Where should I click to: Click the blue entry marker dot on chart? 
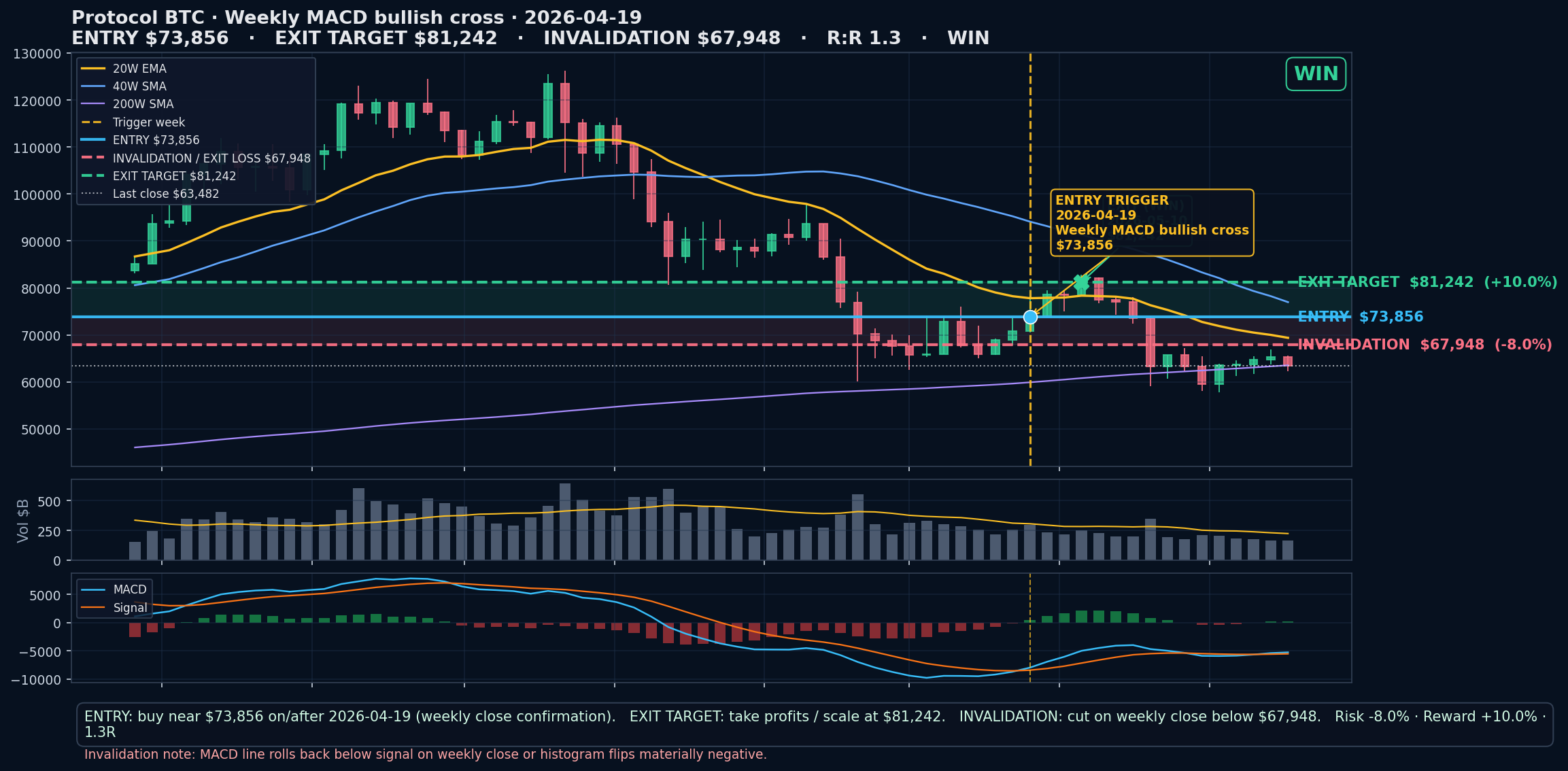1030,317
